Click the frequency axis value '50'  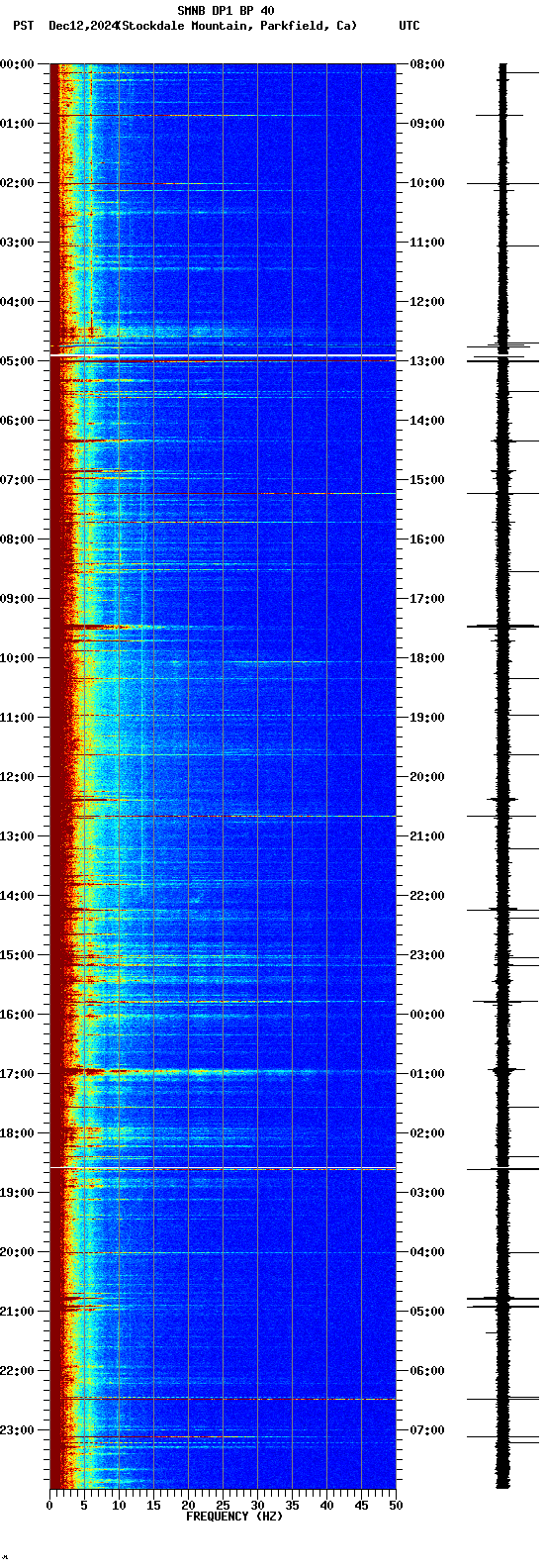(396, 1506)
